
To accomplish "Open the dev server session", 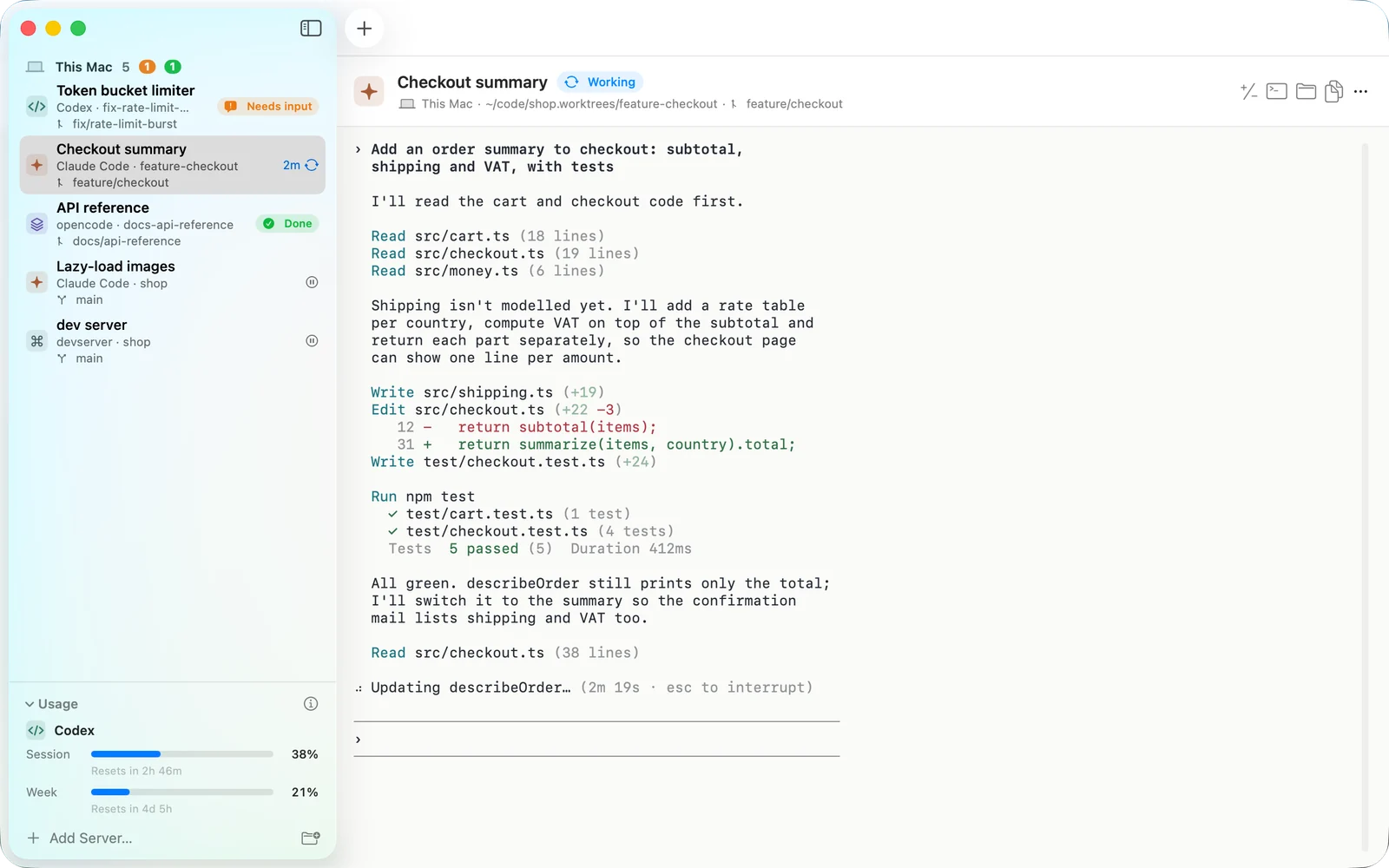I will tap(172, 341).
